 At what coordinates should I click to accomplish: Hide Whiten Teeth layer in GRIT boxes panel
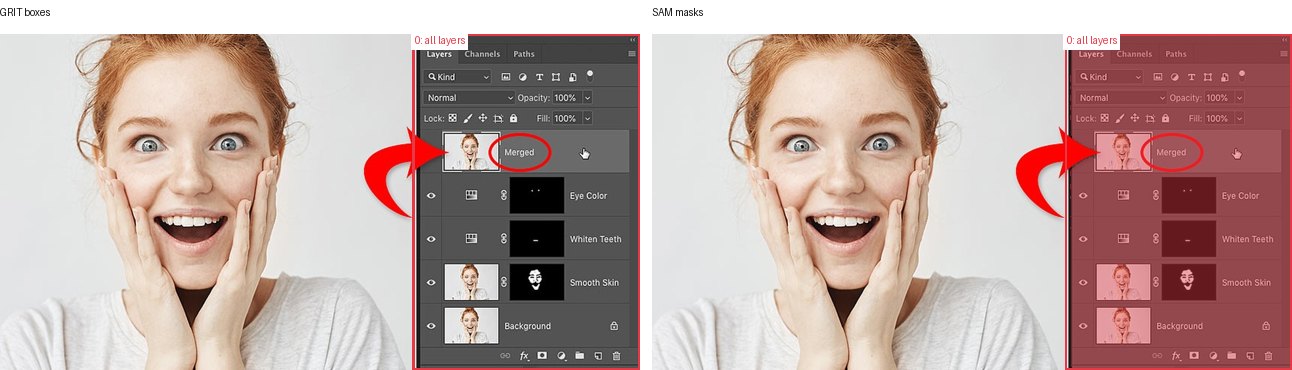point(431,239)
